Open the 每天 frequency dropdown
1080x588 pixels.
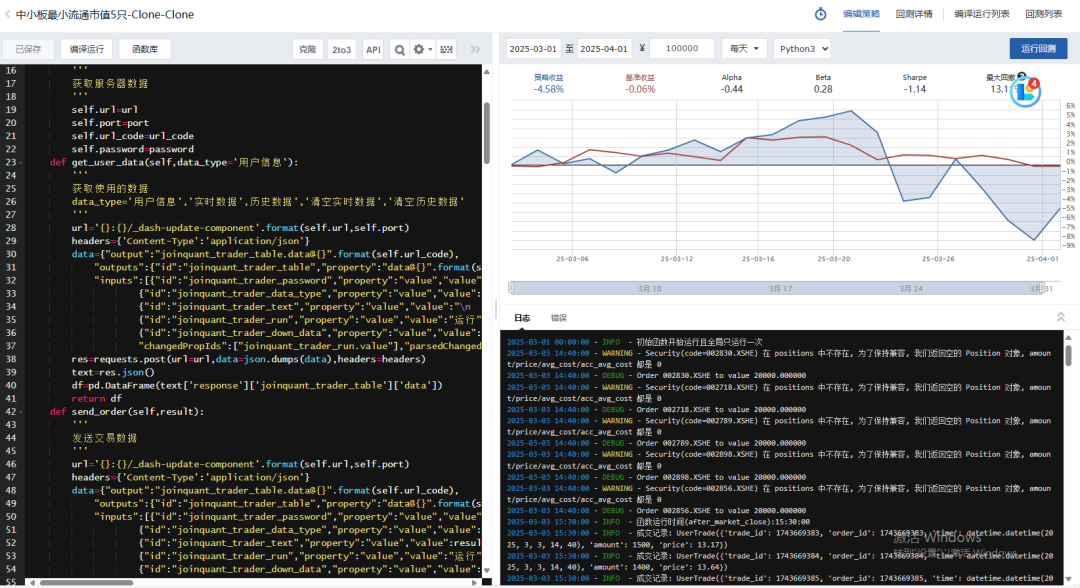[744, 49]
